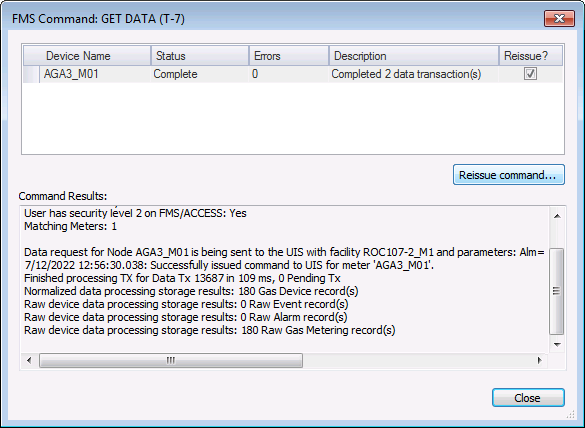585x428 pixels.
Task: Click the row selector for AGA3_M01
Action: [x=31, y=74]
